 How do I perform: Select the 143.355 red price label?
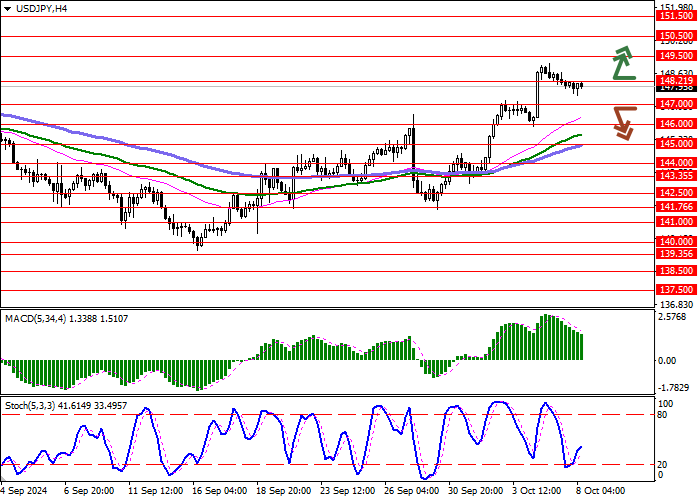676,176
